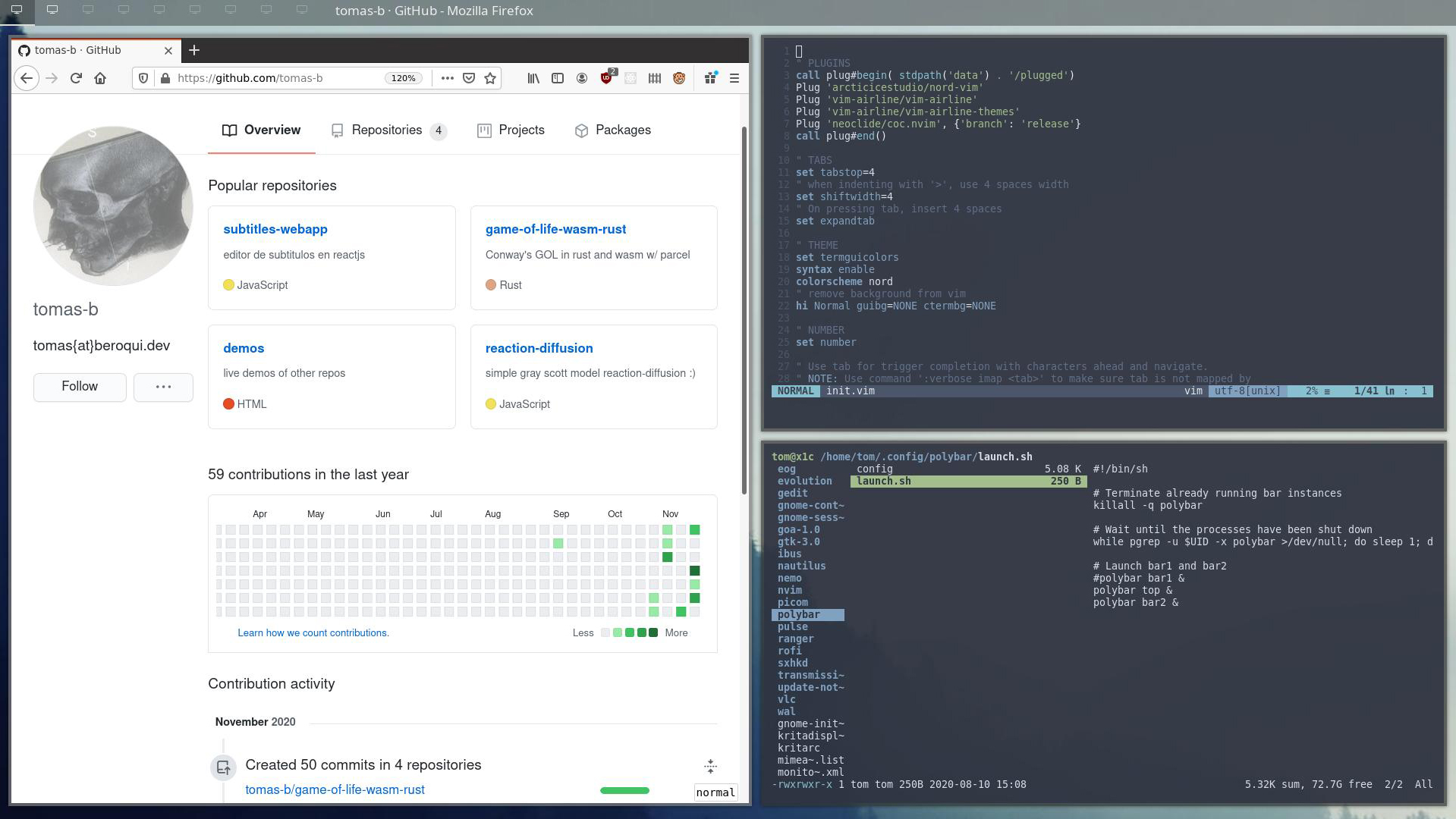1456x819 pixels.
Task: Click the utf-8[unix] encoding in vim statusline
Action: click(x=1247, y=391)
